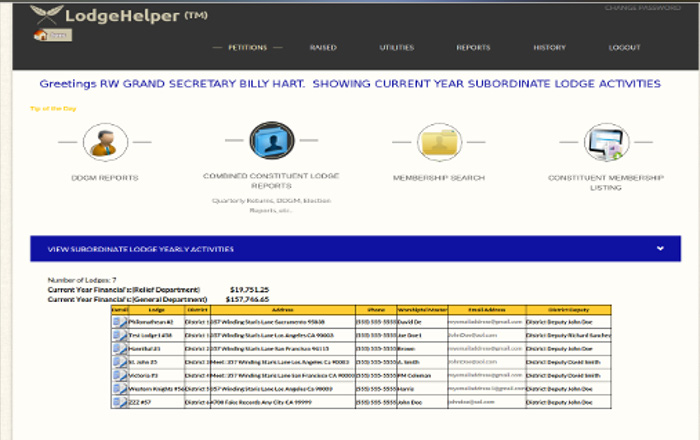Open the History menu
The image size is (700, 440).
[x=549, y=47]
